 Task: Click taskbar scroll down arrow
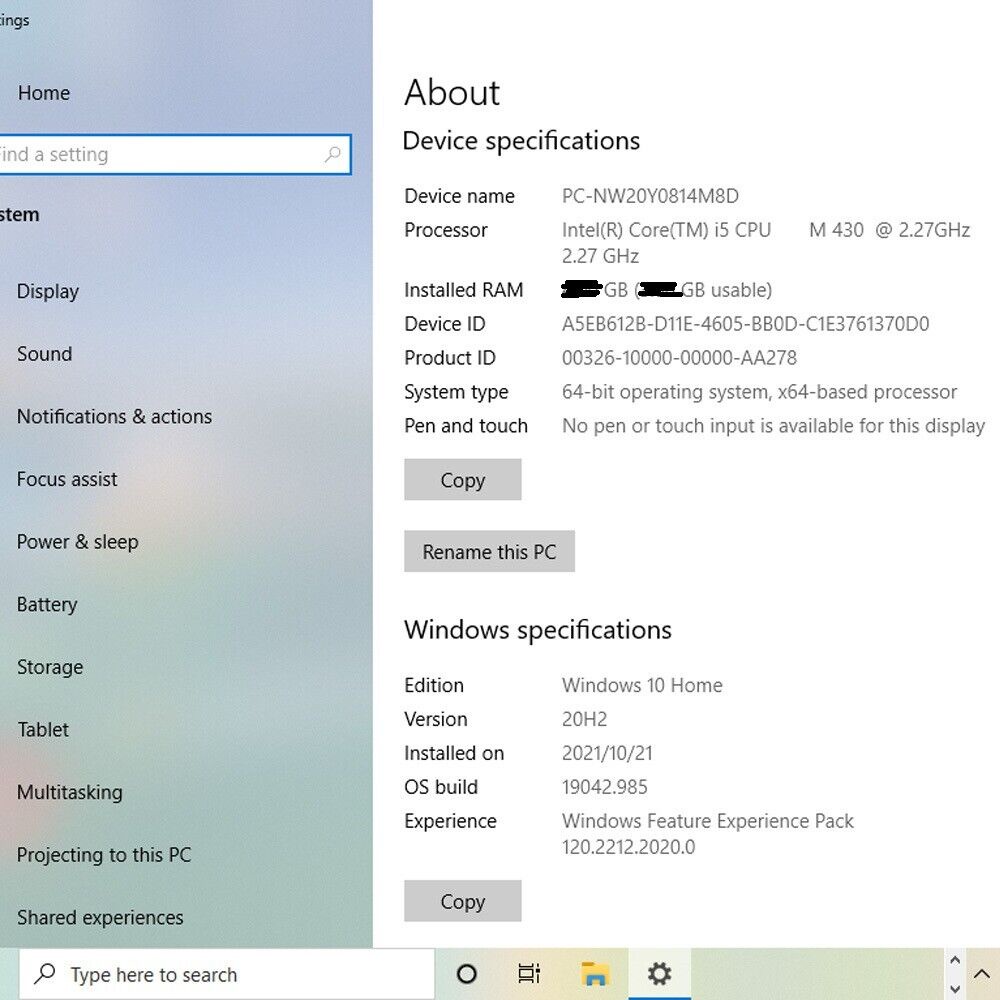955,989
